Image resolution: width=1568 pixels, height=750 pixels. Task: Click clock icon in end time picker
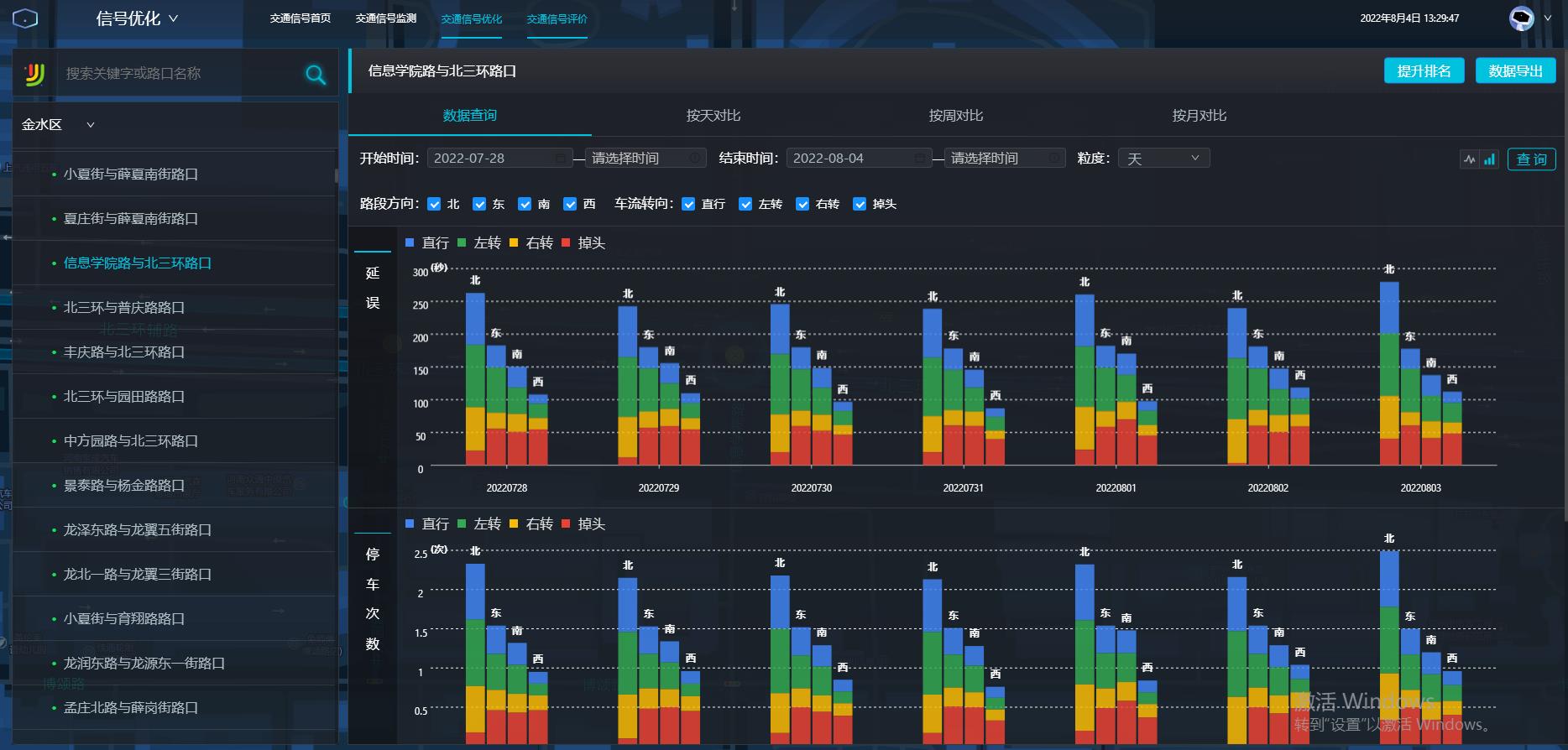click(x=1053, y=159)
